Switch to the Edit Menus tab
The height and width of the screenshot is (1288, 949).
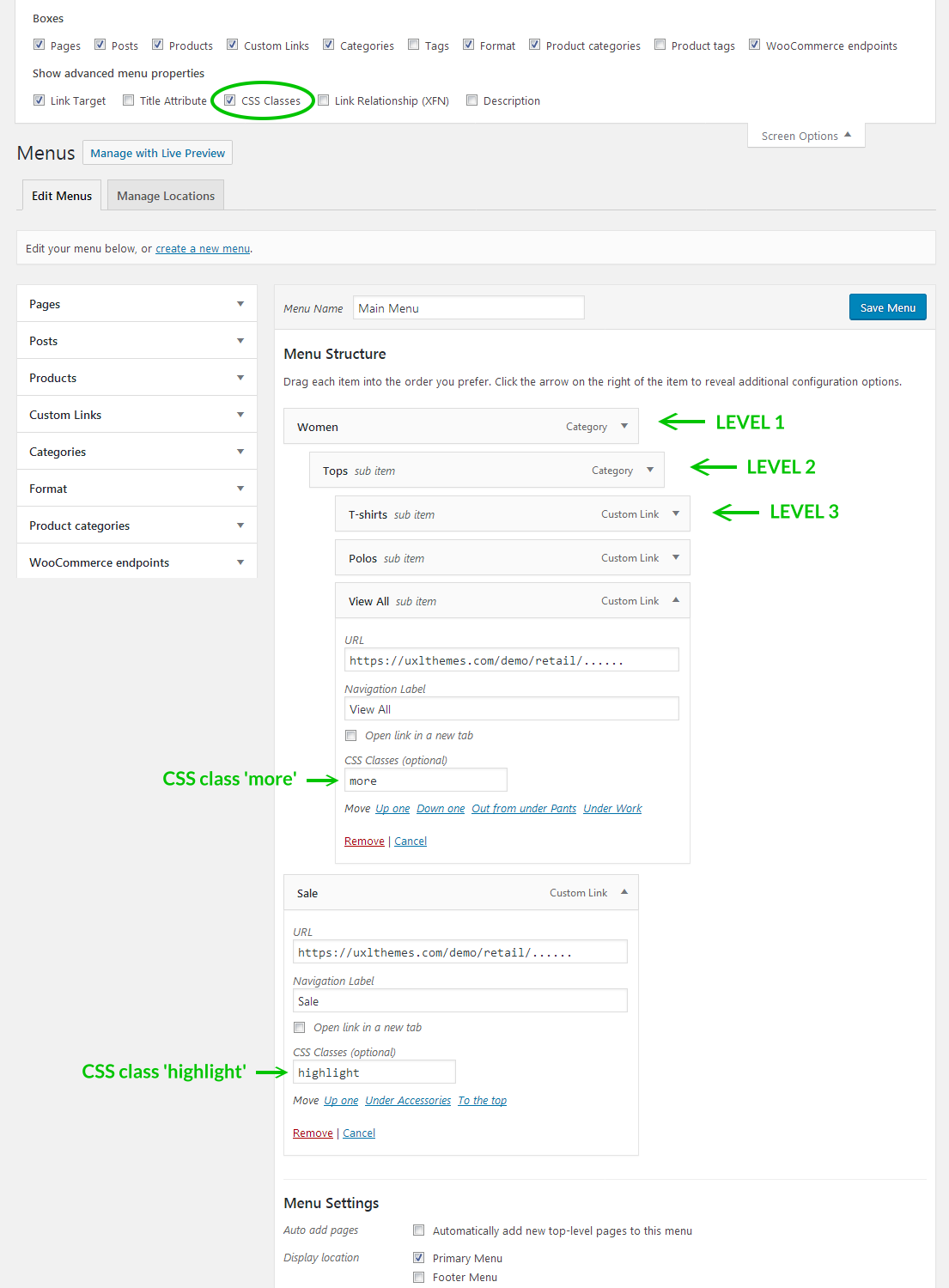click(x=62, y=196)
